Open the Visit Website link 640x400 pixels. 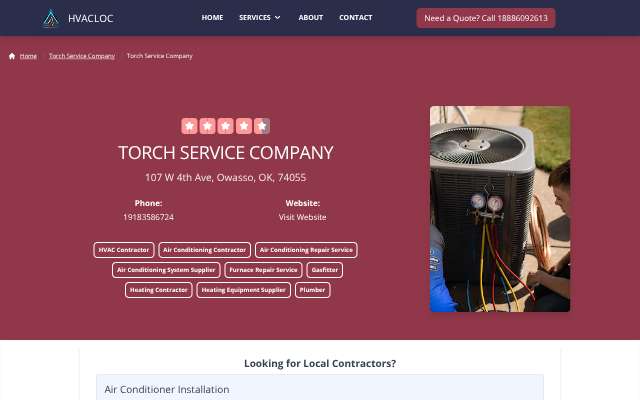(302, 217)
